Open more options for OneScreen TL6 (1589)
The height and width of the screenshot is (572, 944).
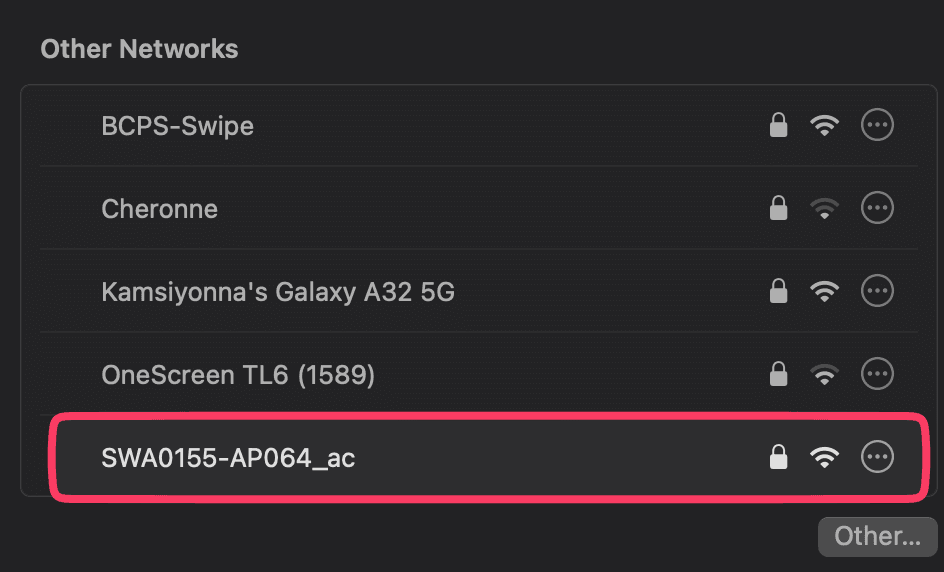coord(877,374)
